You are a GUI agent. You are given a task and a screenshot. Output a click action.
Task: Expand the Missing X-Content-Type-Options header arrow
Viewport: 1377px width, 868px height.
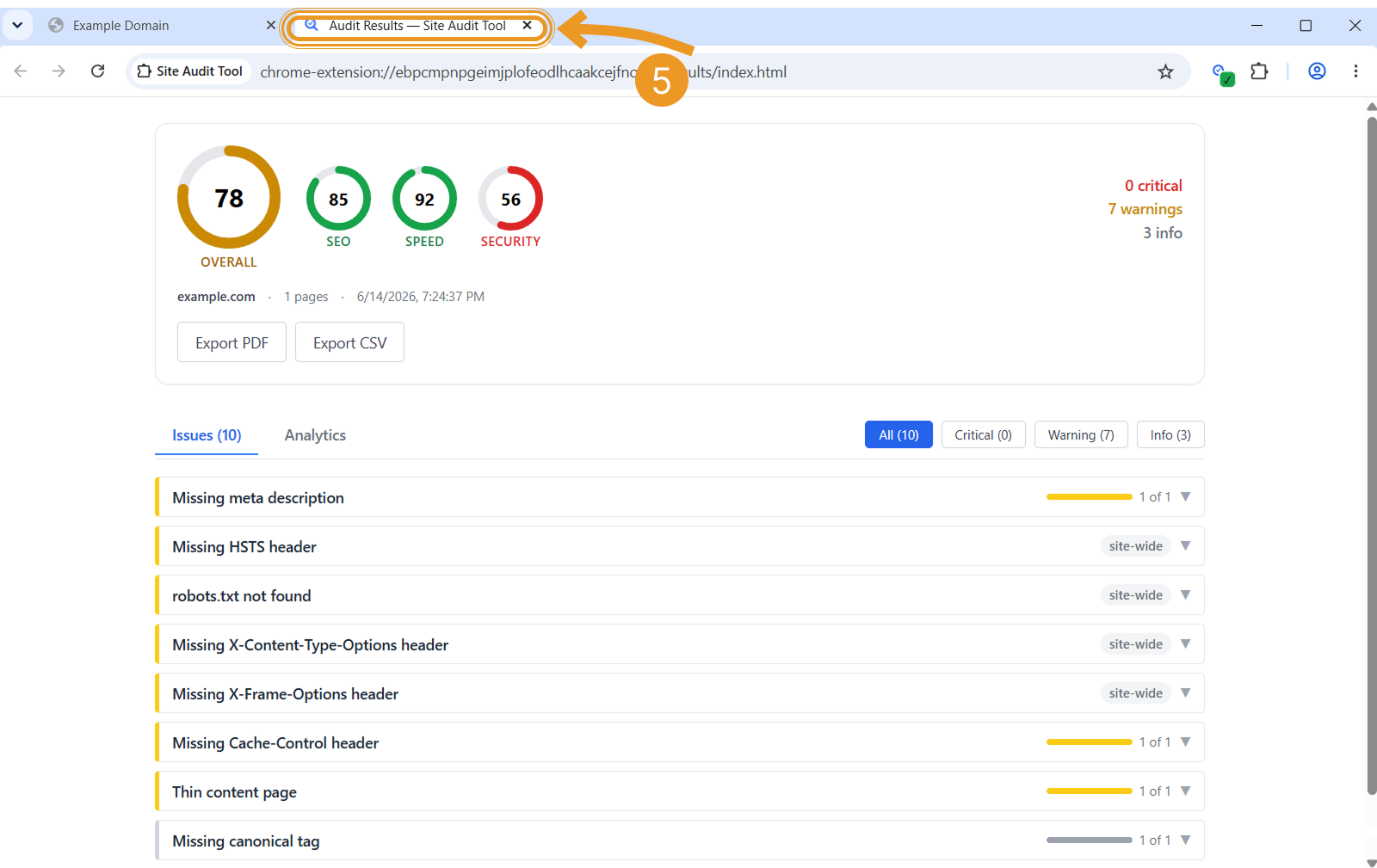1185,644
